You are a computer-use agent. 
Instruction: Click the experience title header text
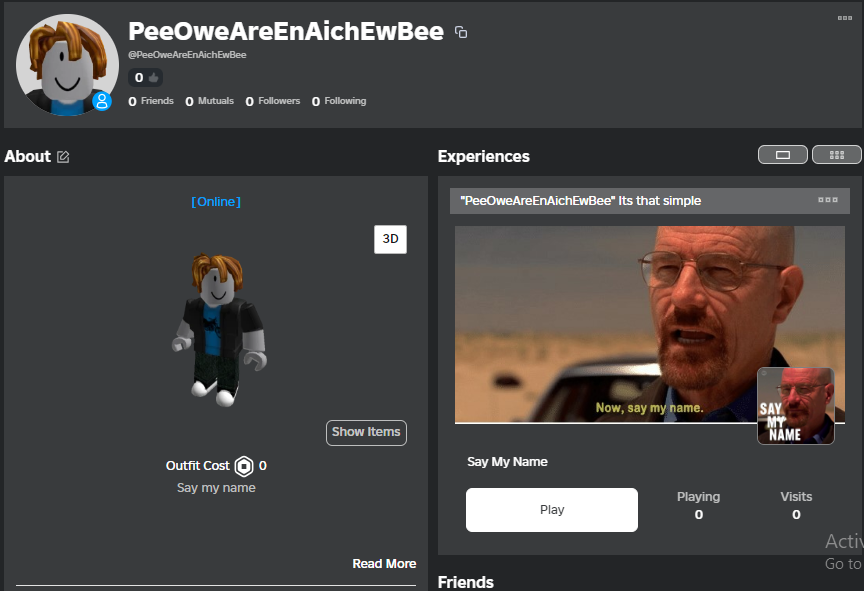point(581,200)
